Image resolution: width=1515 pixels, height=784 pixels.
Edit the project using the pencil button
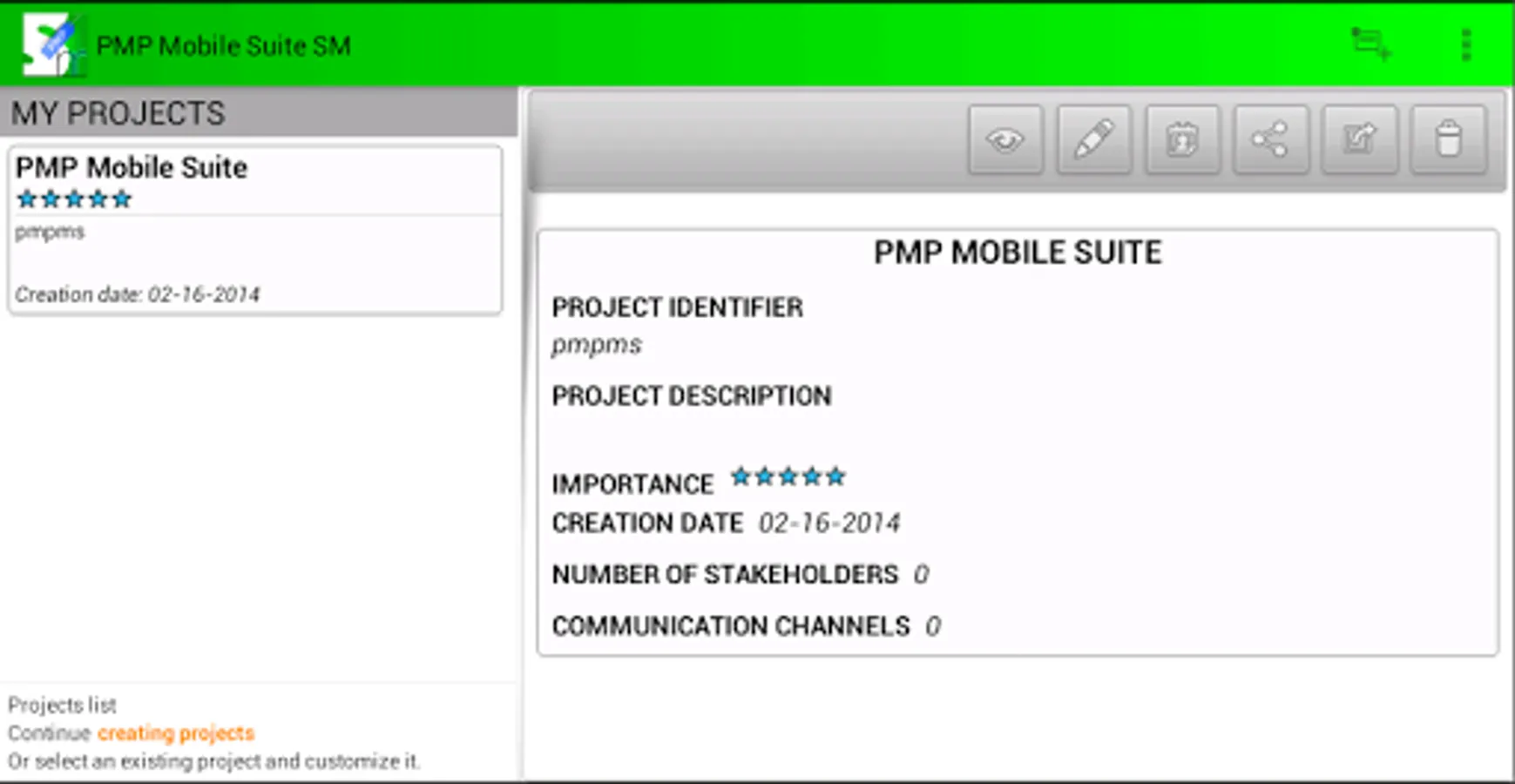[1094, 139]
